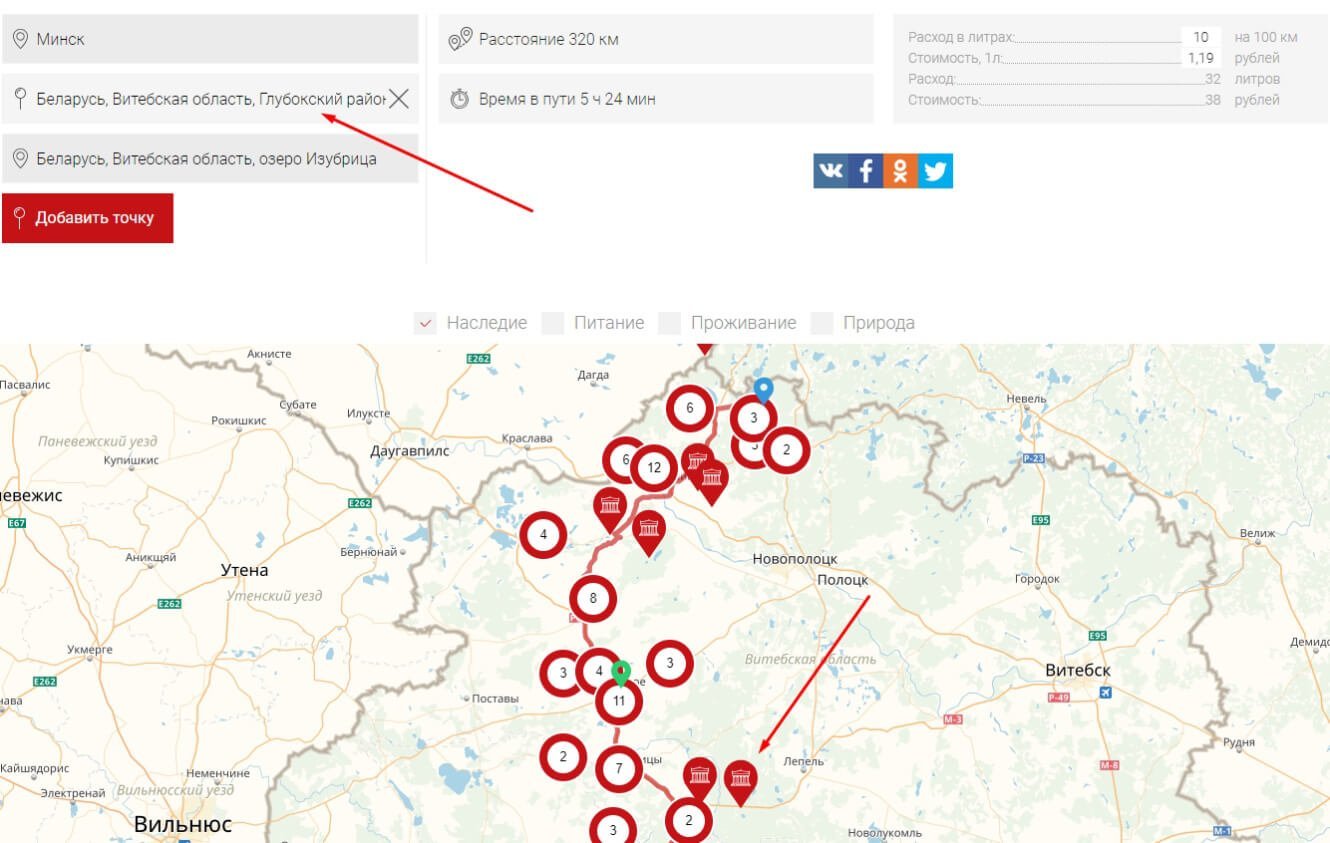Open map cluster marker numbered 11

619,701
